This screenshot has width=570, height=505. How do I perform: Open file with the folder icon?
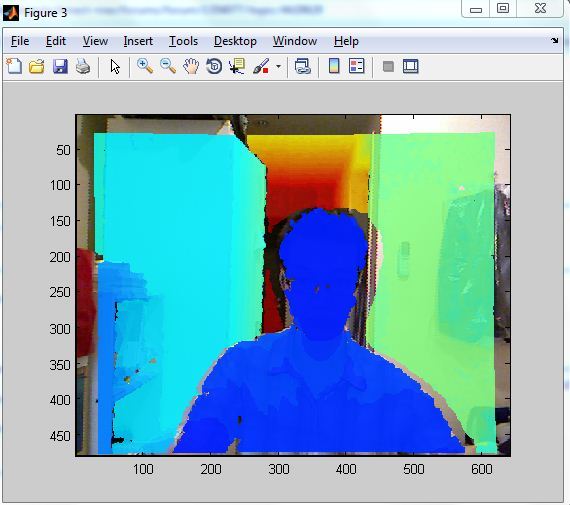[37, 67]
